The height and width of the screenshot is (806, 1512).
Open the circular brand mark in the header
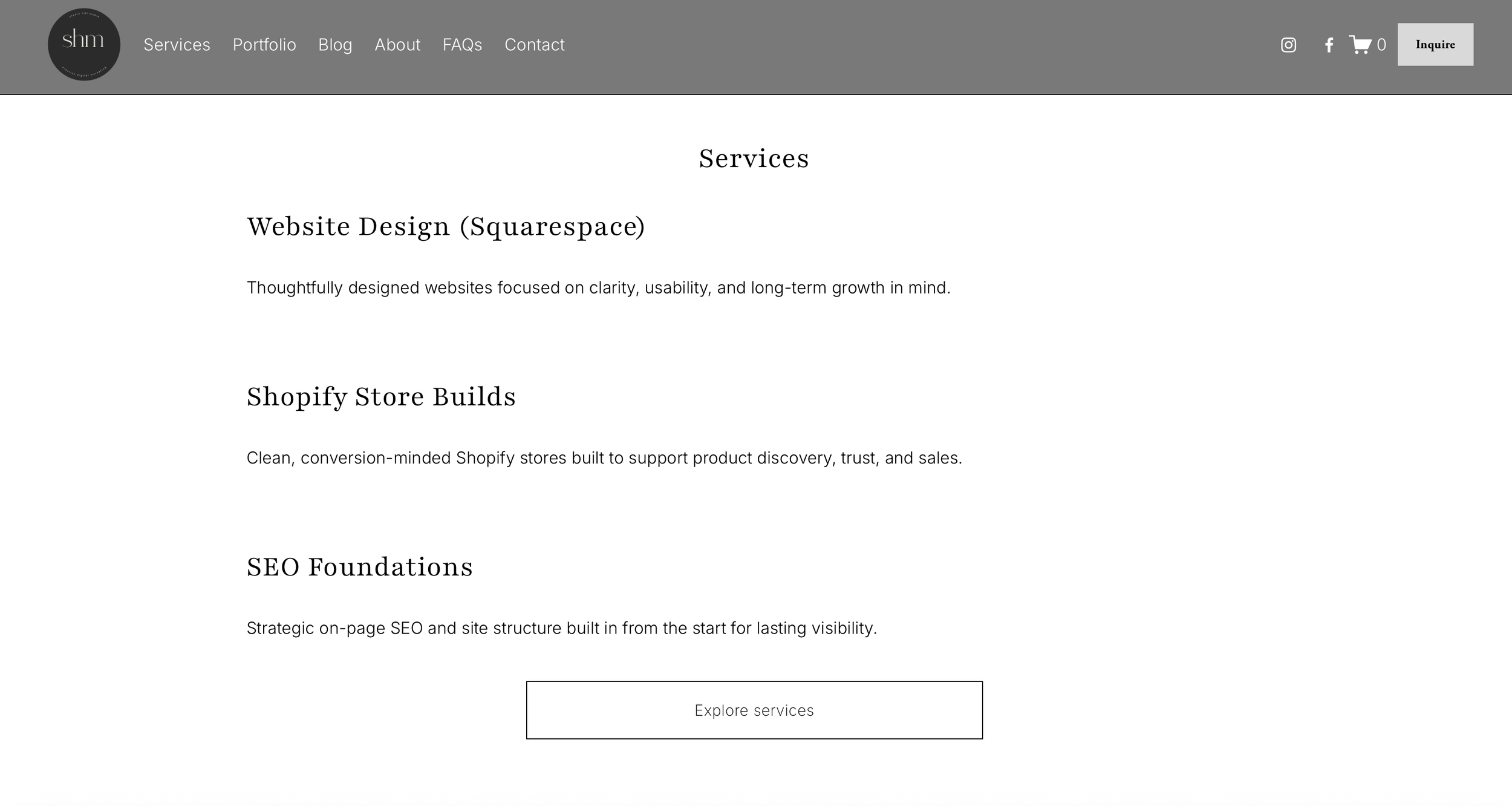[84, 44]
